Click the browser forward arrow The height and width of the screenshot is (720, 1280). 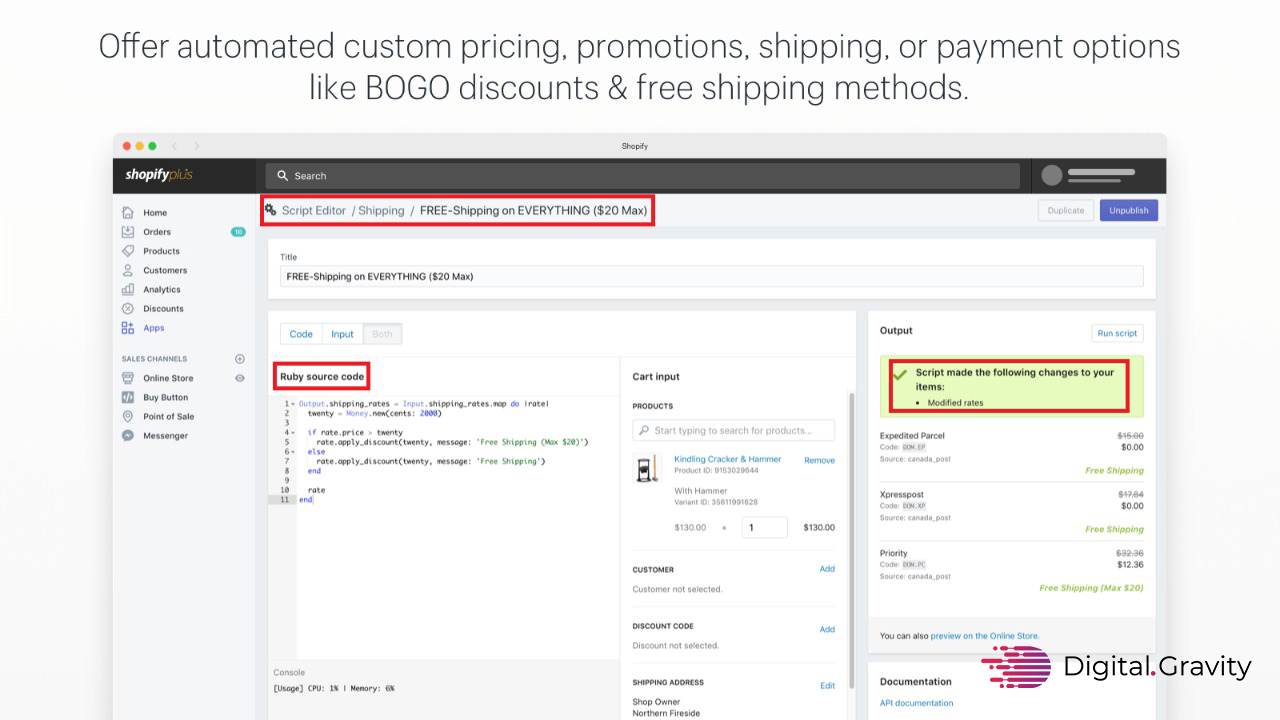(x=196, y=146)
